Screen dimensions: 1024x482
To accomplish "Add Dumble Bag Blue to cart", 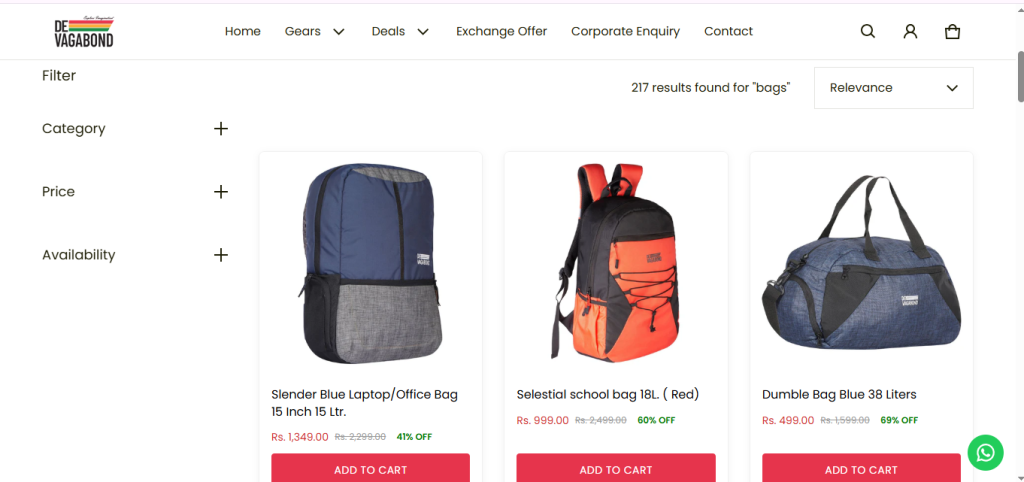I will [861, 468].
